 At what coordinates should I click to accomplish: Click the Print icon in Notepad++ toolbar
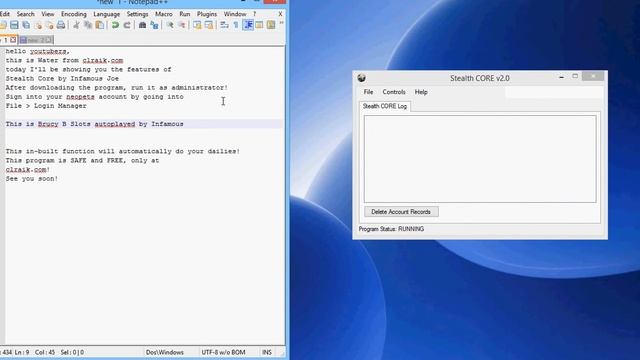(x=61, y=25)
